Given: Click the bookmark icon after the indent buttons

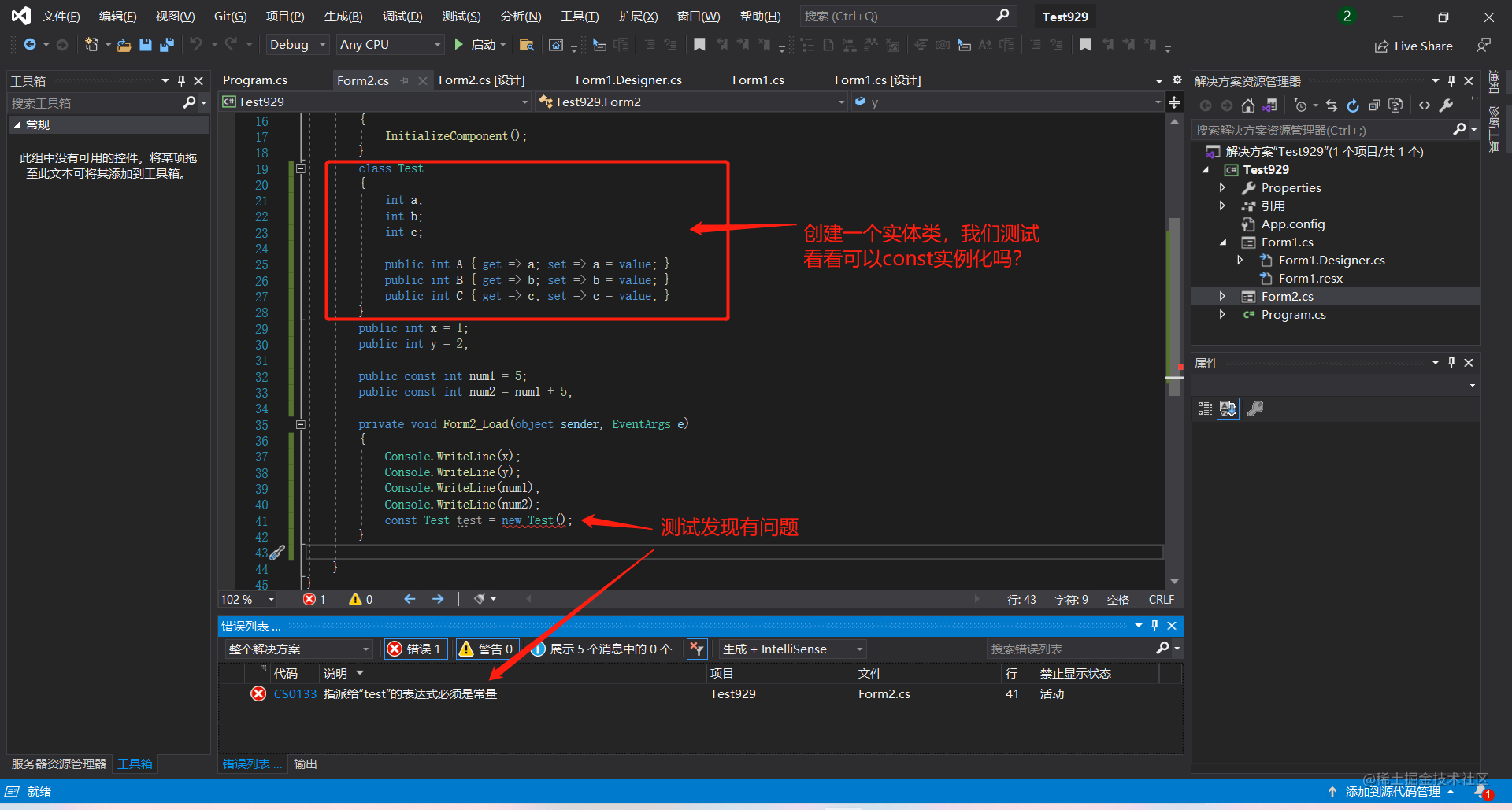Looking at the screenshot, I should click(699, 45).
